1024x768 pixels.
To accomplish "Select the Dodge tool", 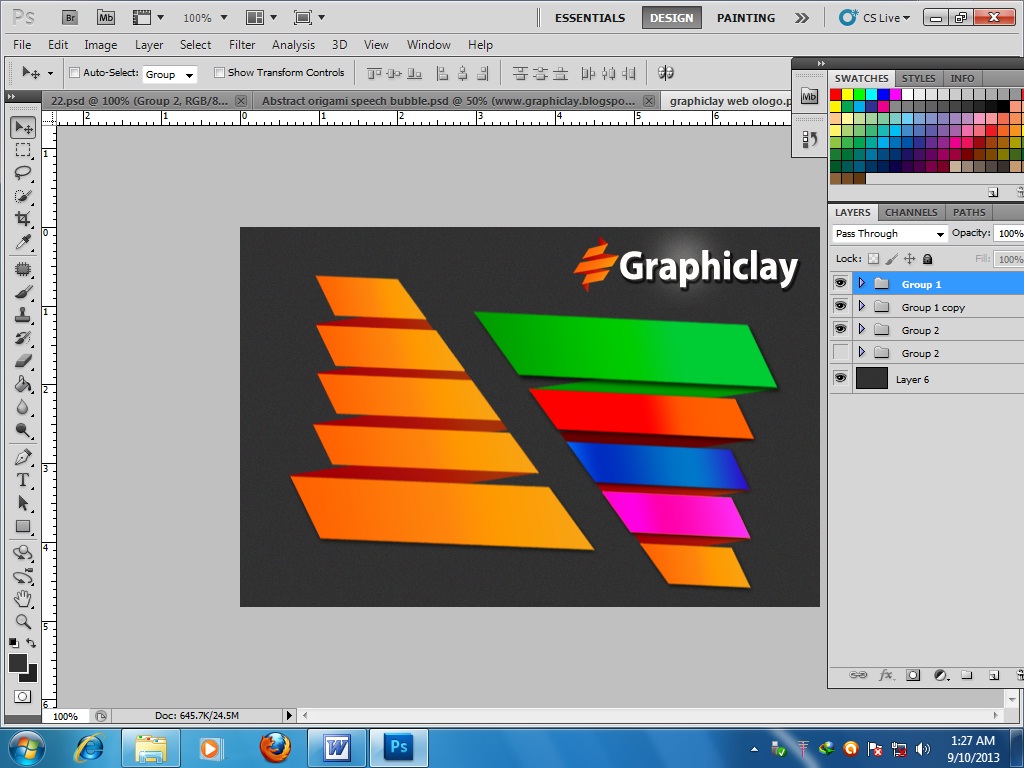I will tap(23, 430).
